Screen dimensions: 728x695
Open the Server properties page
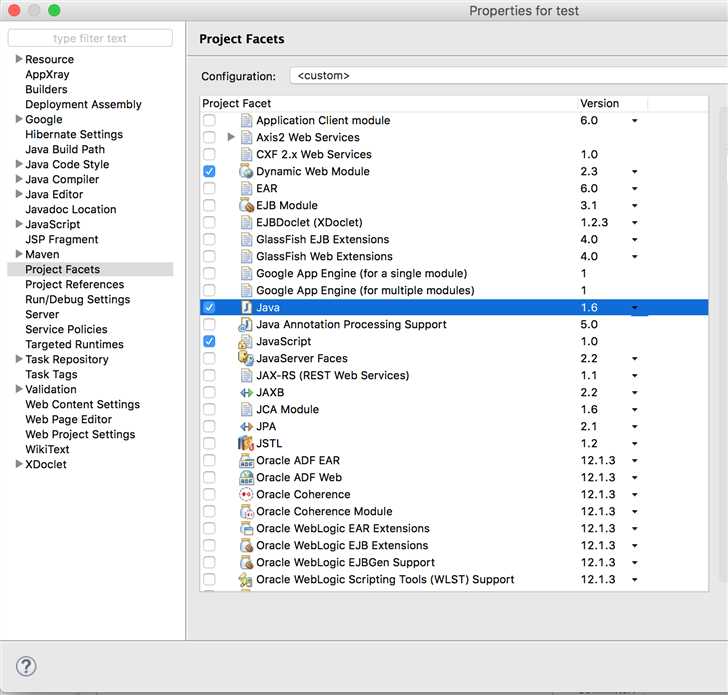(x=42, y=314)
